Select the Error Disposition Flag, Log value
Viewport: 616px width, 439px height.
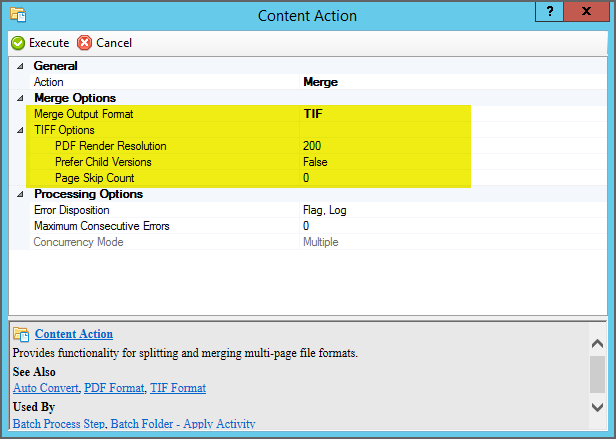pos(325,210)
